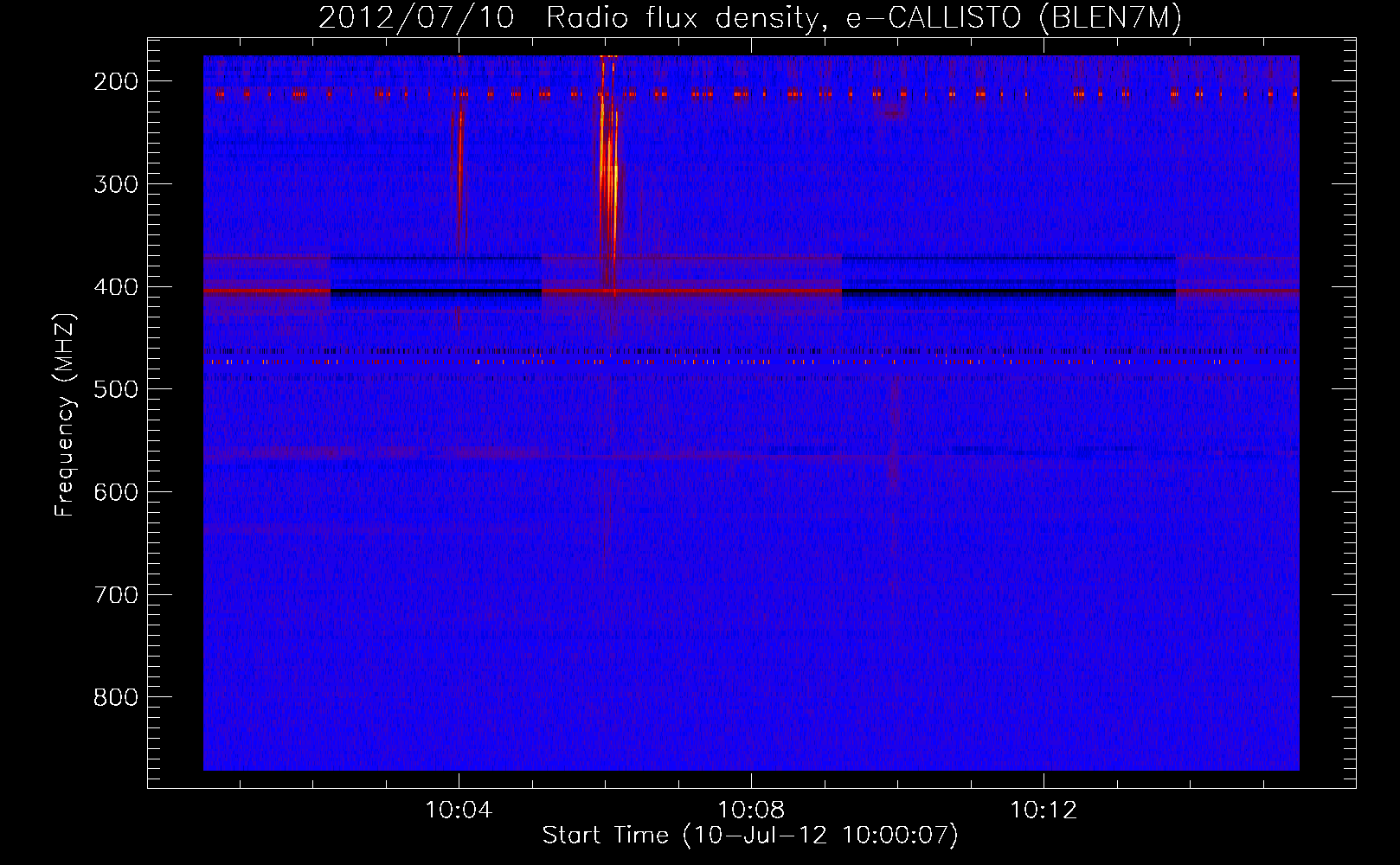This screenshot has height=865, width=1400.
Task: Click the 'Start Time (10-Jul-12 10:00:07)' label
Action: (x=750, y=836)
